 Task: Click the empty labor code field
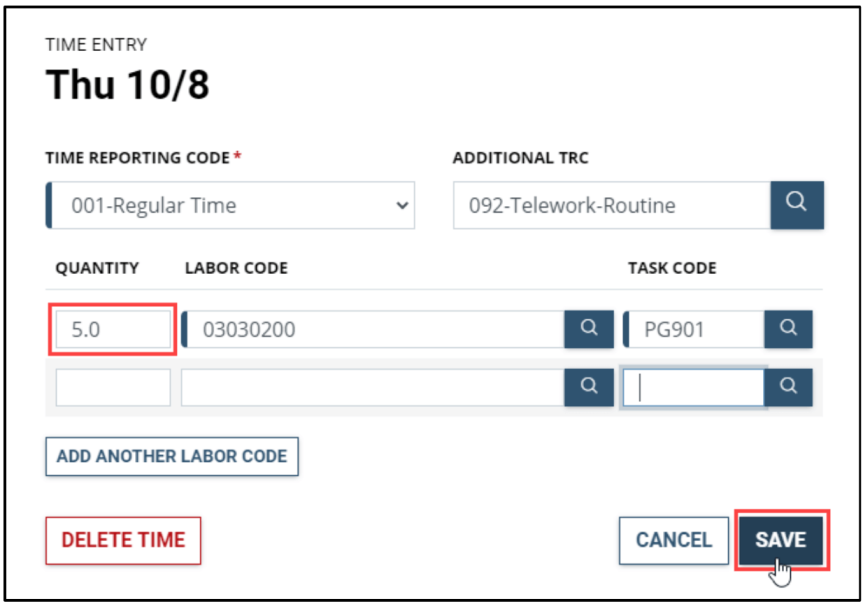(x=370, y=386)
